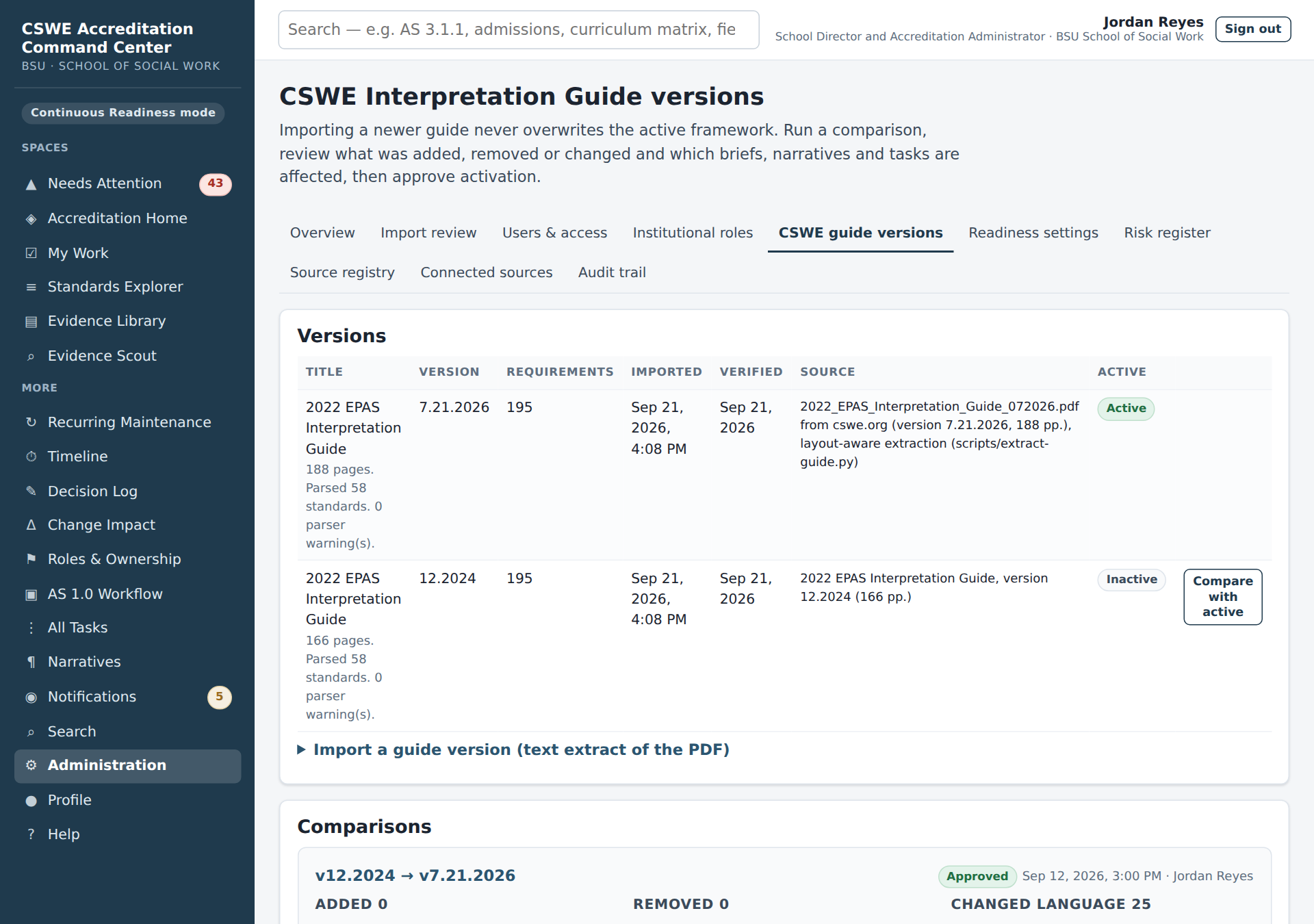
Task: Click the 188 pages parsed summary text
Action: pyautogui.click(x=344, y=506)
